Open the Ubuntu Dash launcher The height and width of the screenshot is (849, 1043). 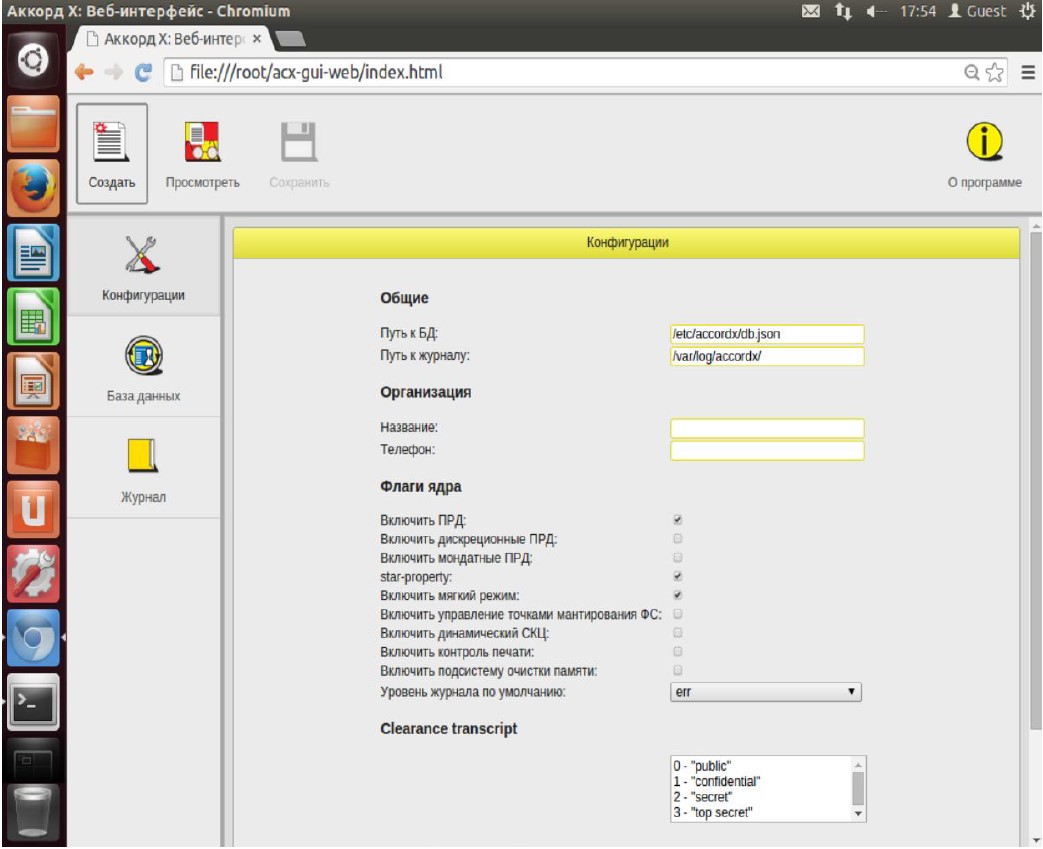tap(33, 61)
